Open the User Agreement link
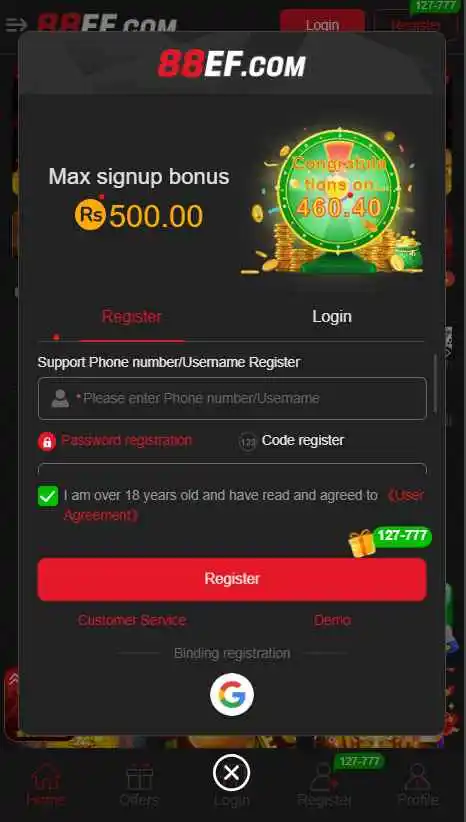 [244, 505]
